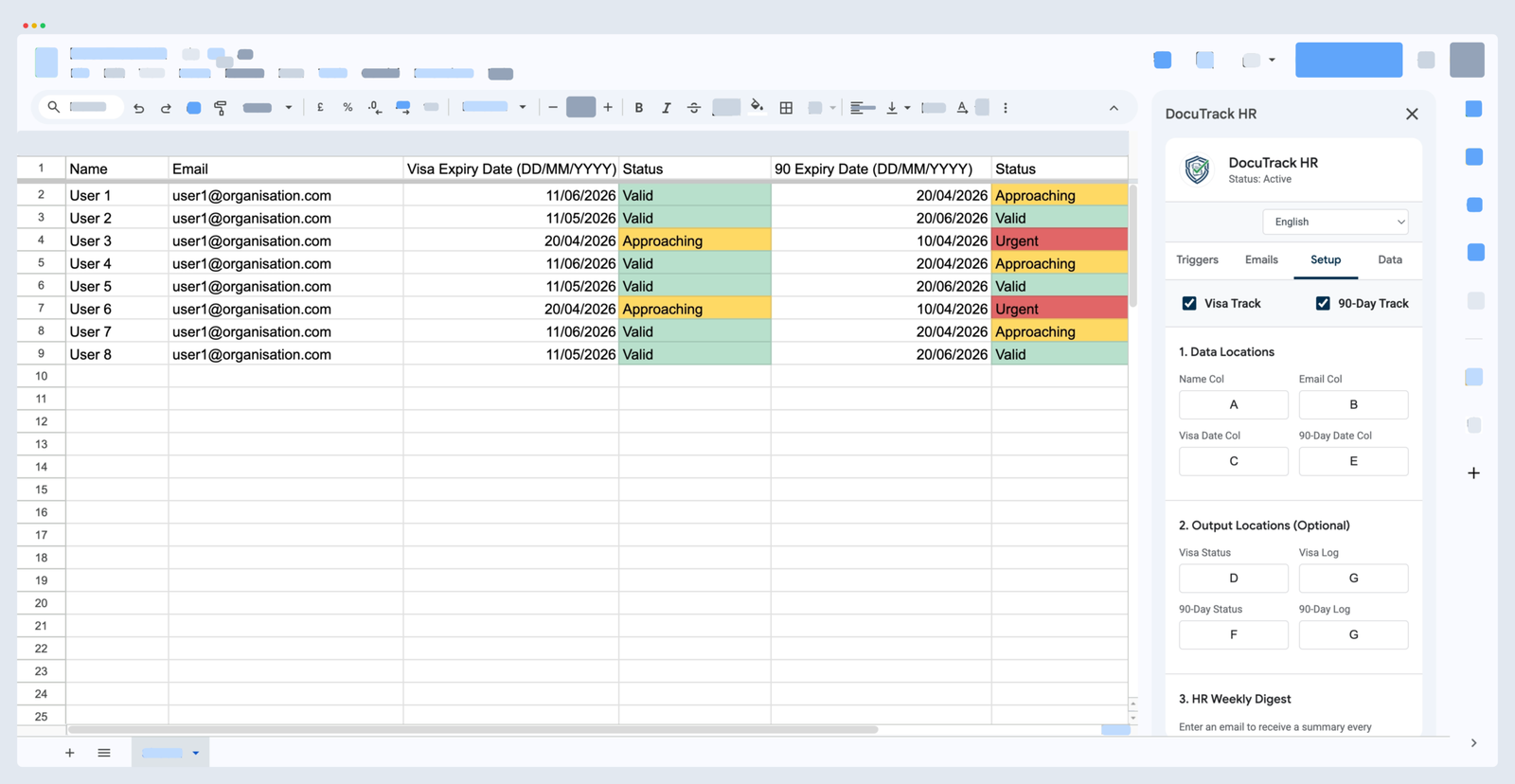Image resolution: width=1515 pixels, height=784 pixels.
Task: Switch to the Triggers tab
Action: pos(1197,259)
